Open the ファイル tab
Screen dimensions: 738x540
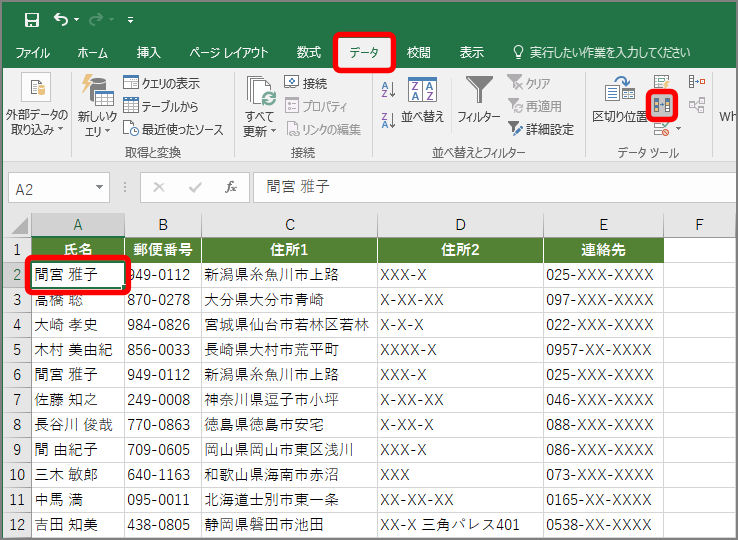pyautogui.click(x=32, y=53)
